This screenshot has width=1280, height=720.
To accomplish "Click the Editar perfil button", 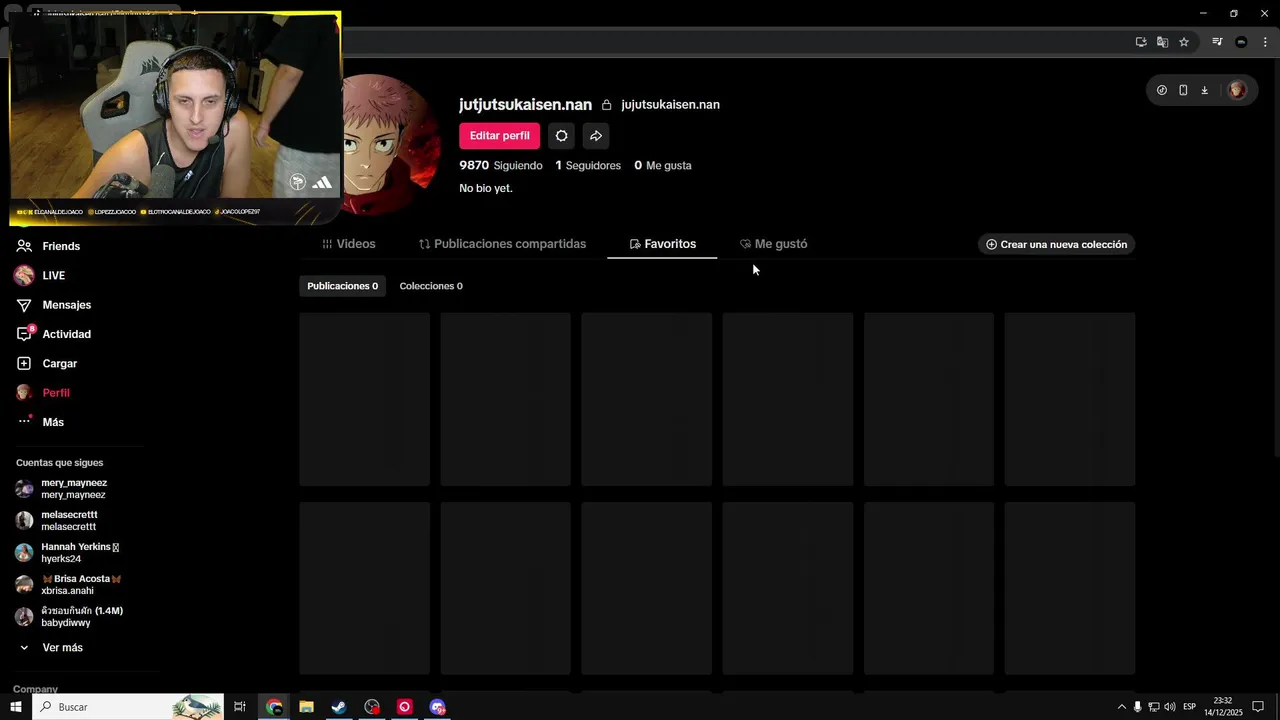I will coord(499,136).
